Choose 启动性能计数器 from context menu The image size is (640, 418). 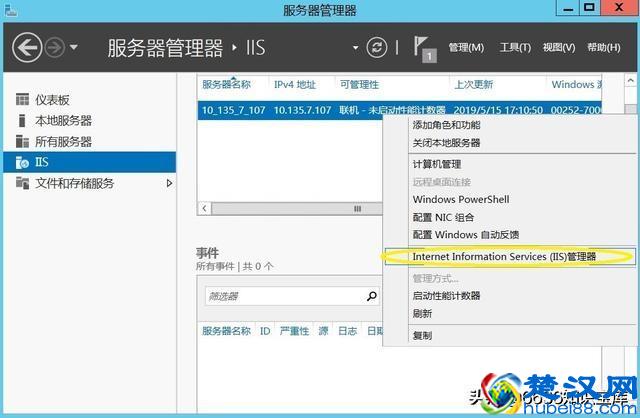click(x=446, y=296)
